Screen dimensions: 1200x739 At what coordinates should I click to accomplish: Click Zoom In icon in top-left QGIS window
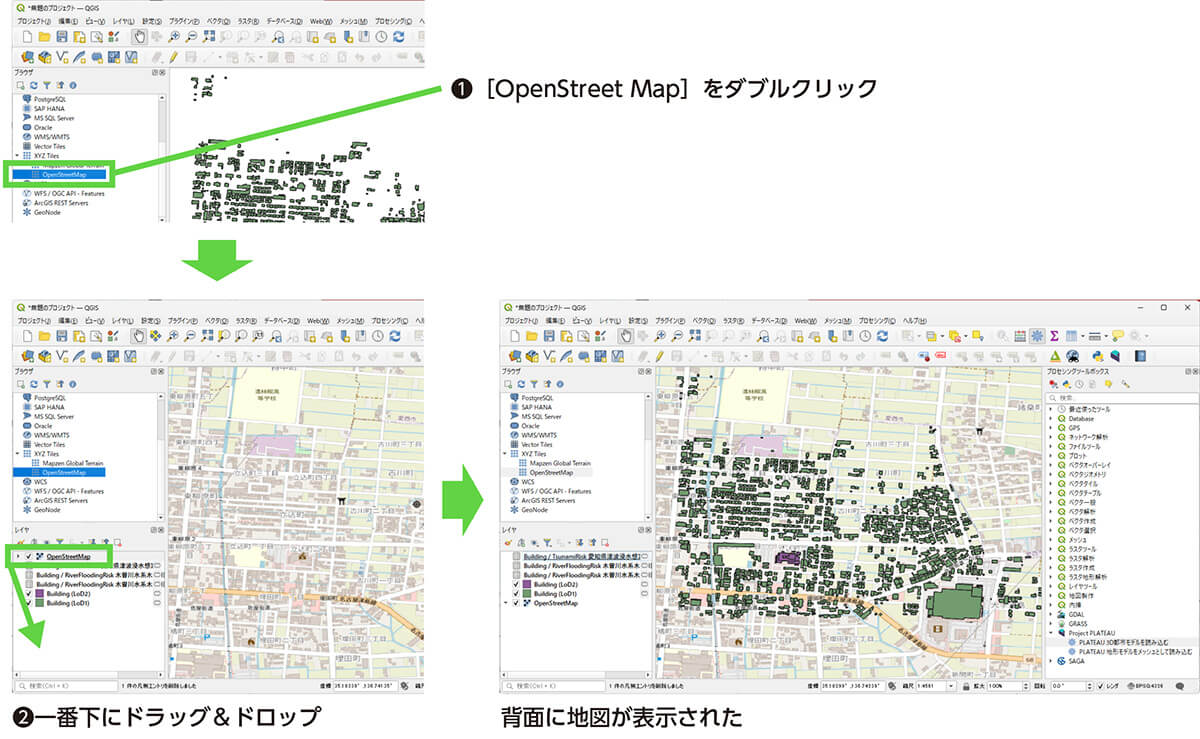[x=173, y=36]
